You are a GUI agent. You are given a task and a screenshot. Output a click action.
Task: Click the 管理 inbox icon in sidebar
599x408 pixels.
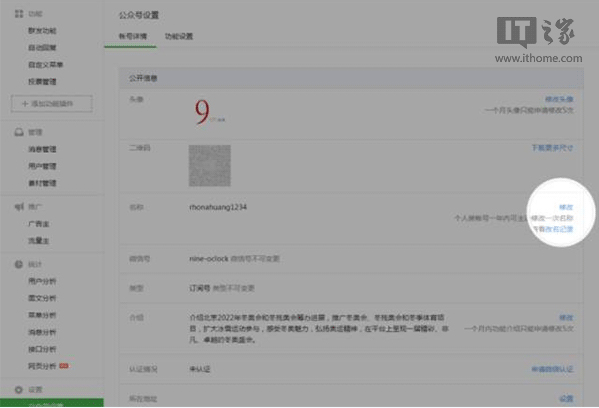(x=19, y=132)
